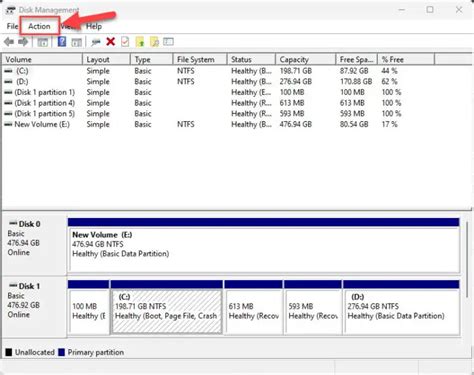Viewport: 474px width, 375px height.
Task: Click the Forward arrow toolbar icon
Action: click(x=23, y=42)
